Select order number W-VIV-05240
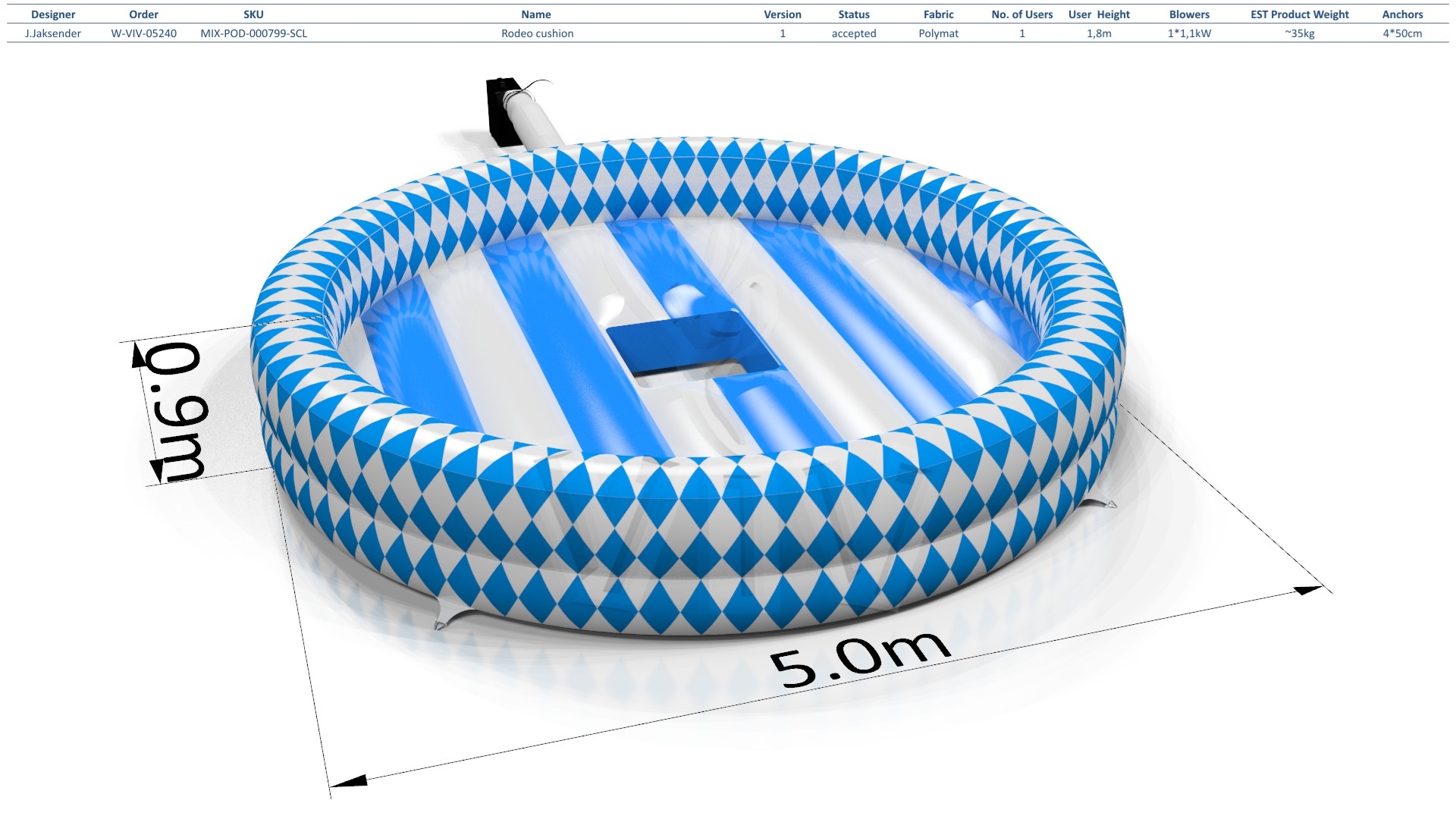 pyautogui.click(x=143, y=33)
